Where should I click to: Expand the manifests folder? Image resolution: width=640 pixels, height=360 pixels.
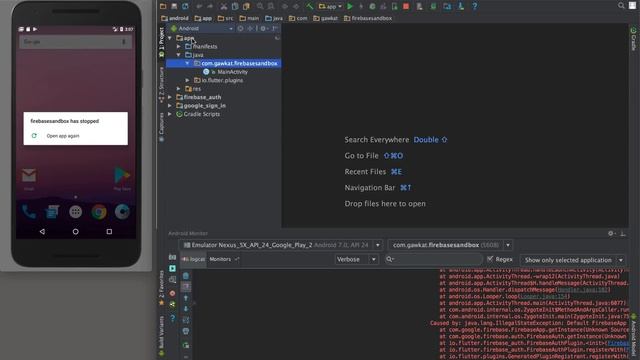point(179,47)
